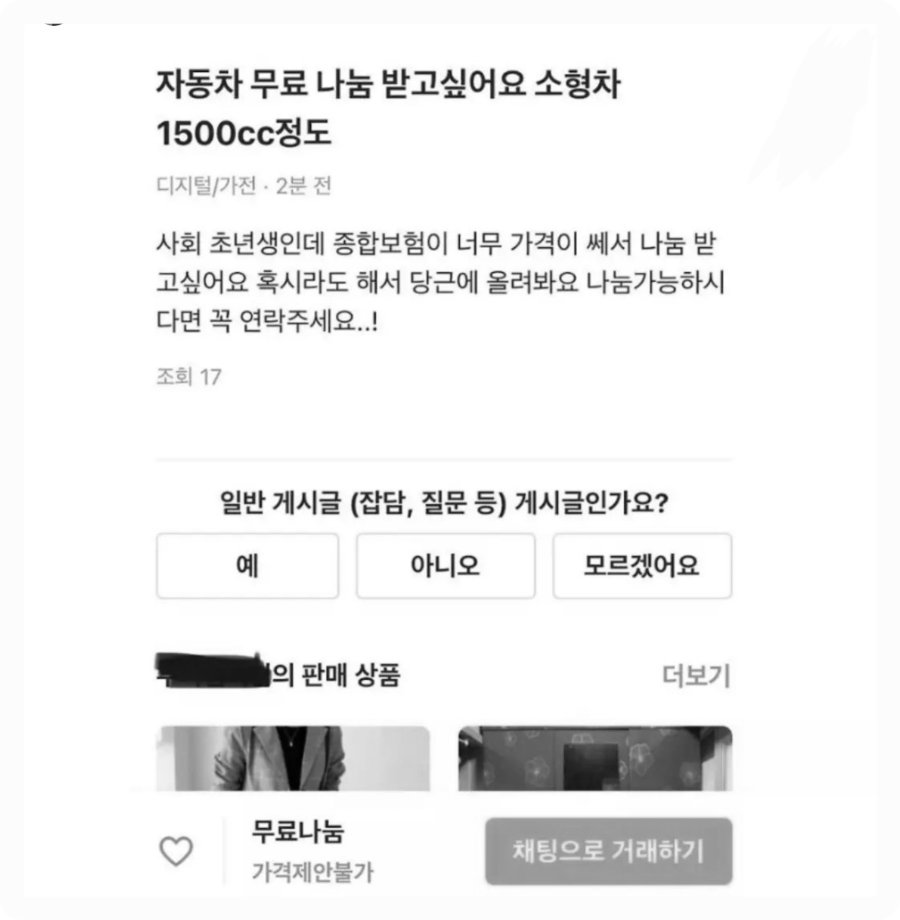The width and height of the screenshot is (900, 920).
Task: Start chat with 채팅으로 거래하기 button
Action: (x=608, y=851)
